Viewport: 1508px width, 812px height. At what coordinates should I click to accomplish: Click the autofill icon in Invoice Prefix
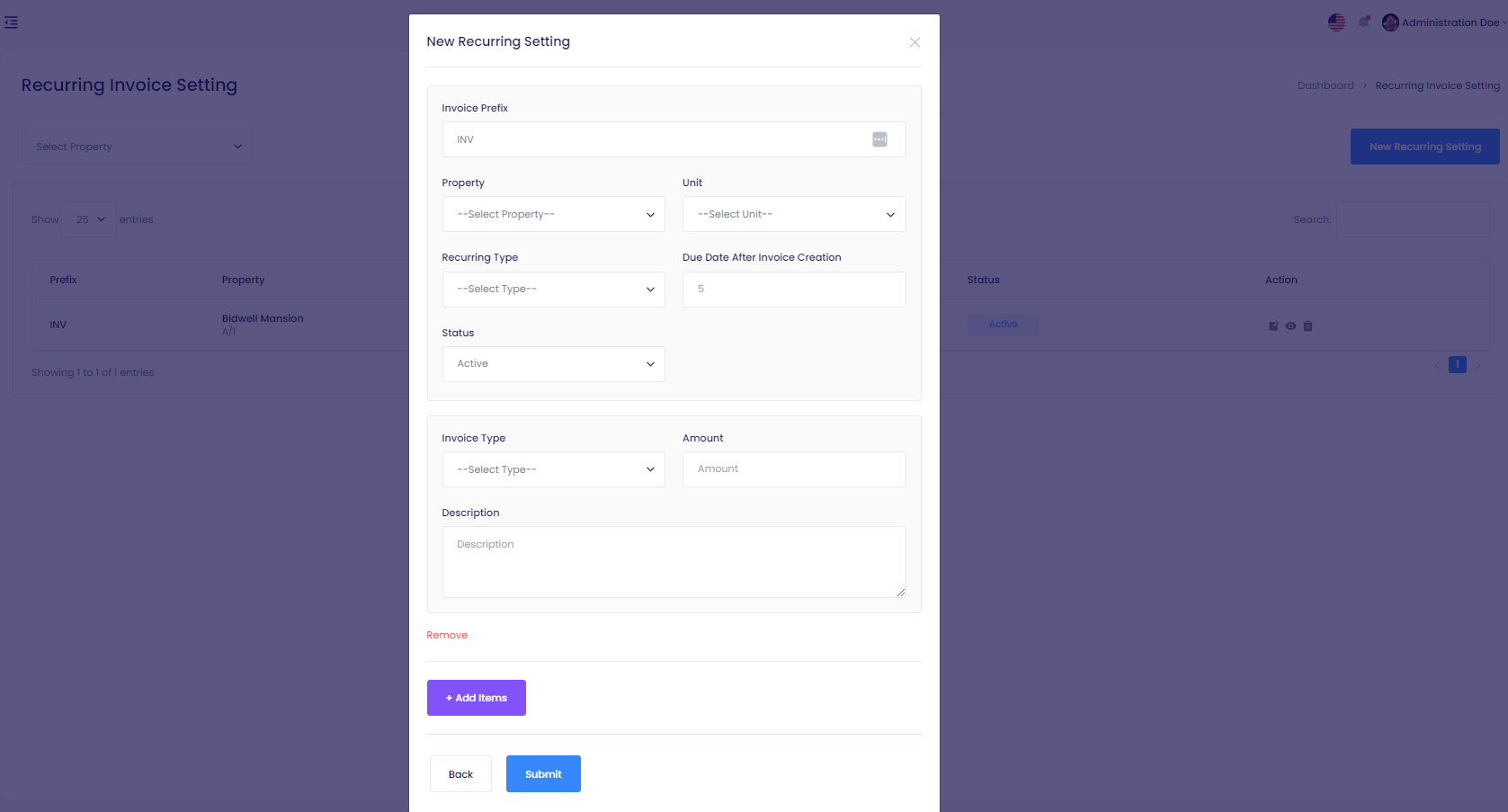879,139
